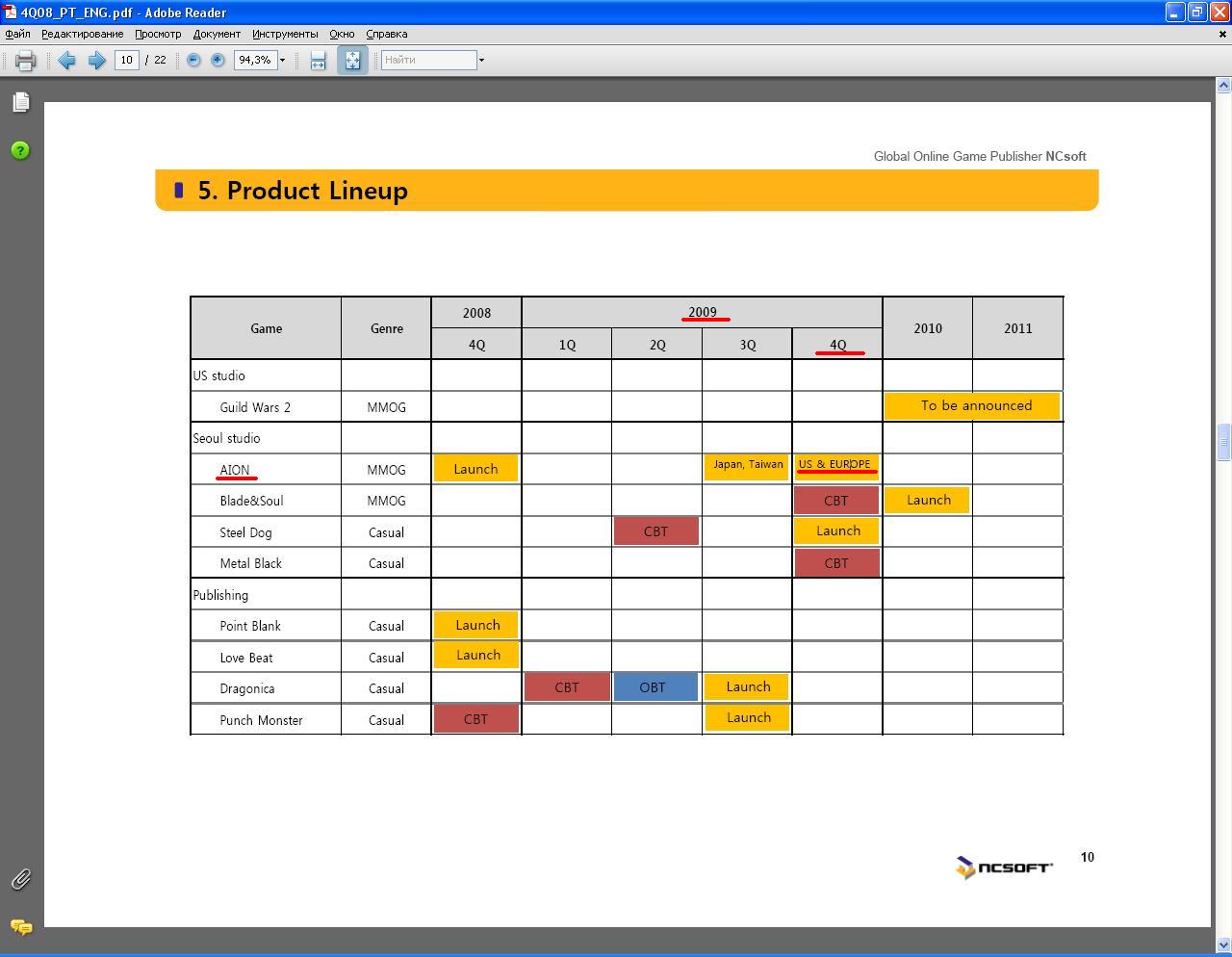Open the Документ menu
Screen dimensions: 1232x957
(217, 34)
